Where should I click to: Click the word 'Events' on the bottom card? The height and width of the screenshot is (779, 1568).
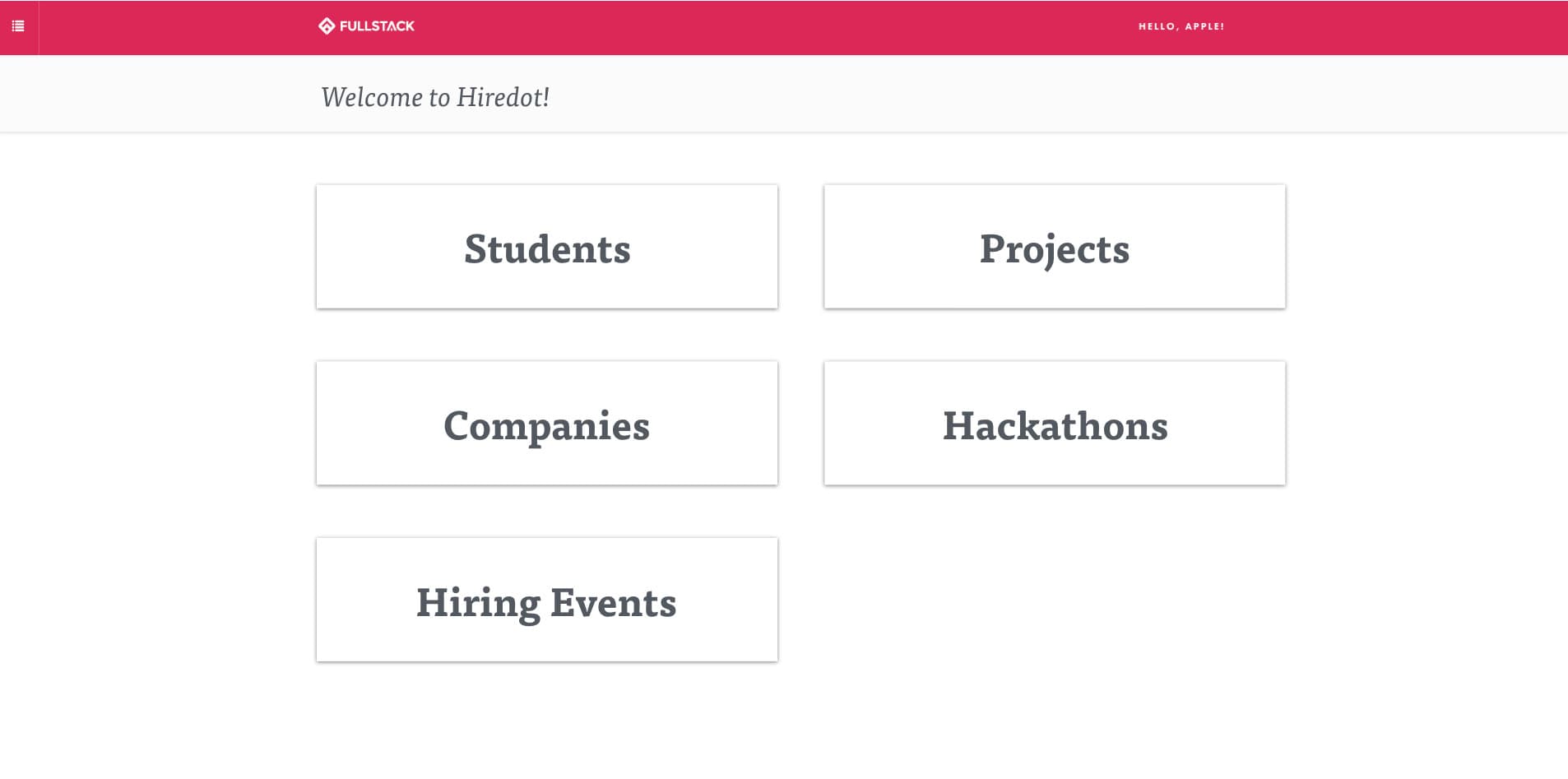click(x=613, y=602)
